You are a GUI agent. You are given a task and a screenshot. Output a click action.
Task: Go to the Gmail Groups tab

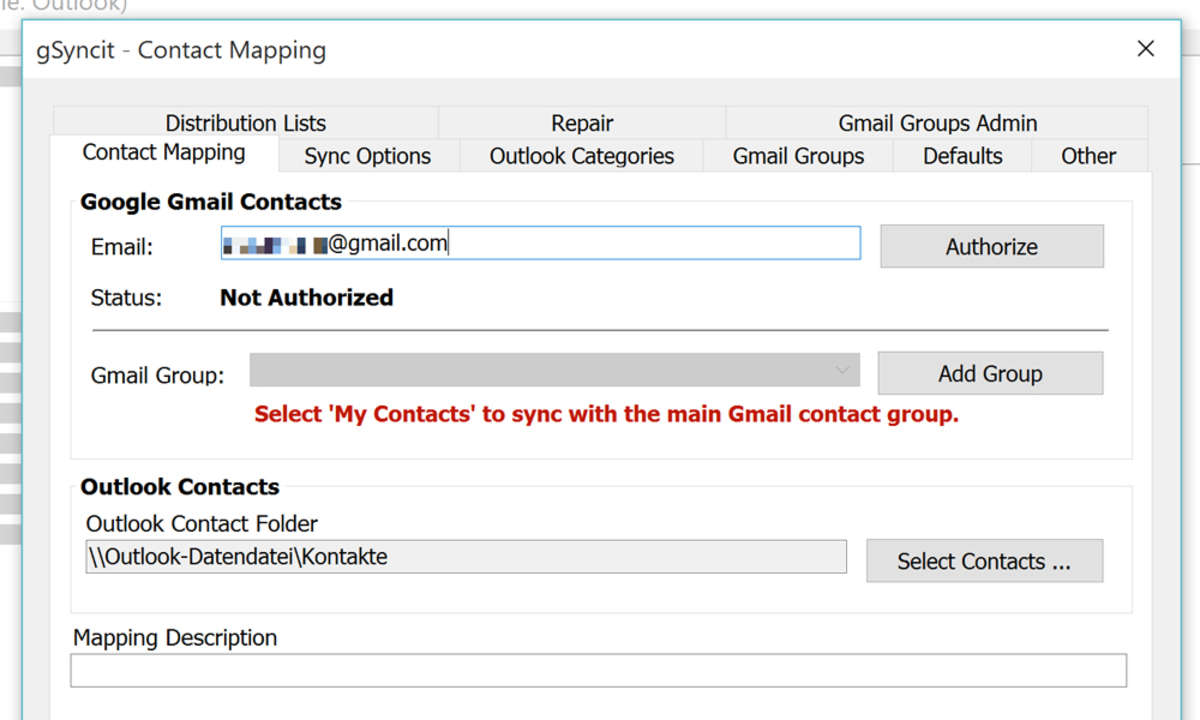coord(798,156)
